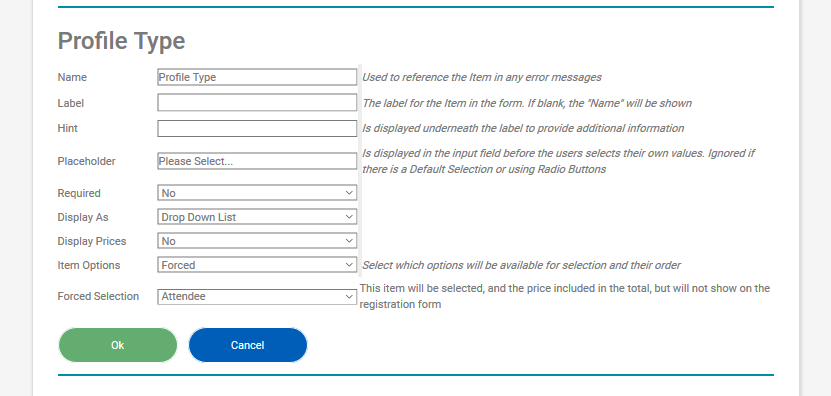Click into the empty Hint text box
Viewport: 831px width, 396px height.
(x=257, y=128)
